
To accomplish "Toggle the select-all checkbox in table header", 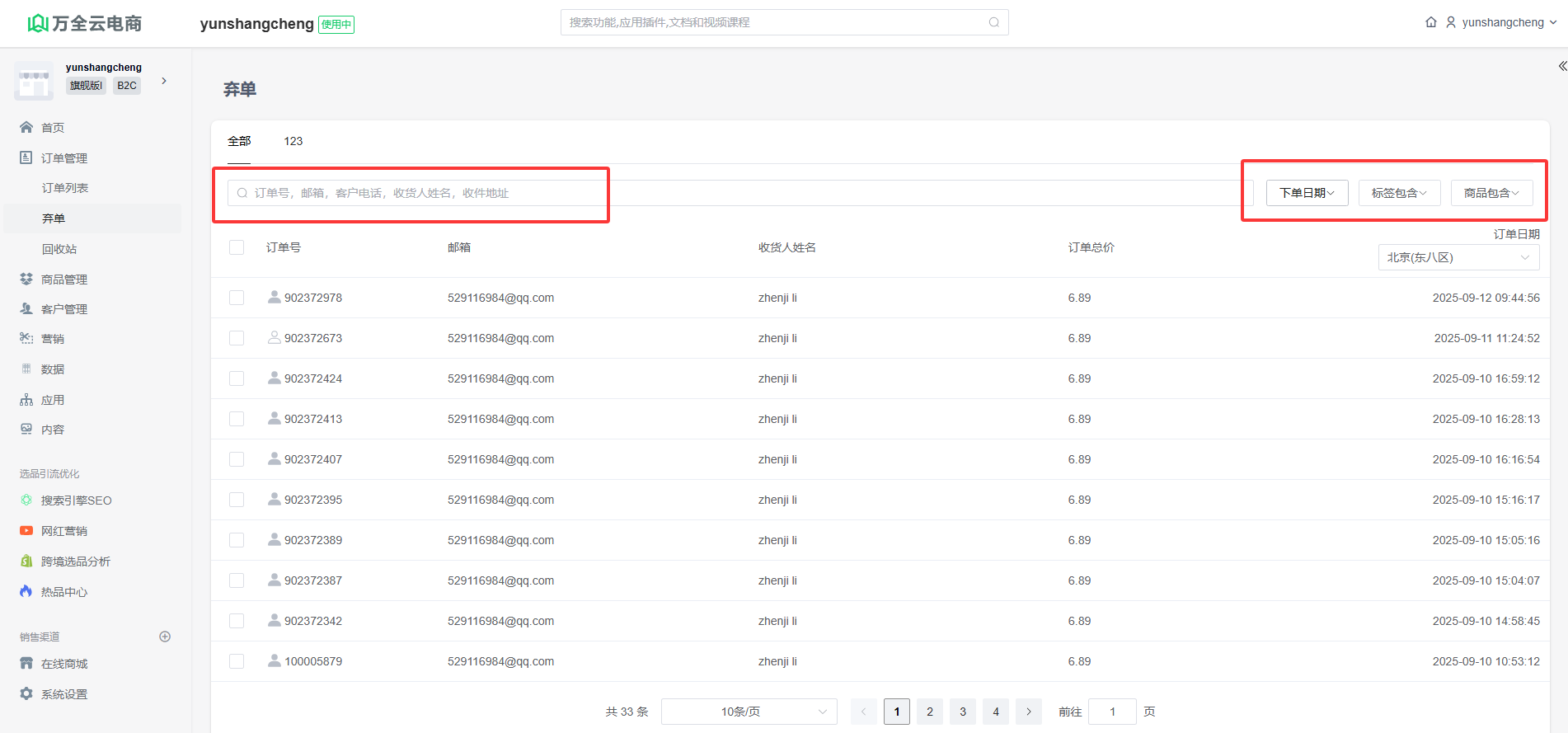I will [237, 247].
